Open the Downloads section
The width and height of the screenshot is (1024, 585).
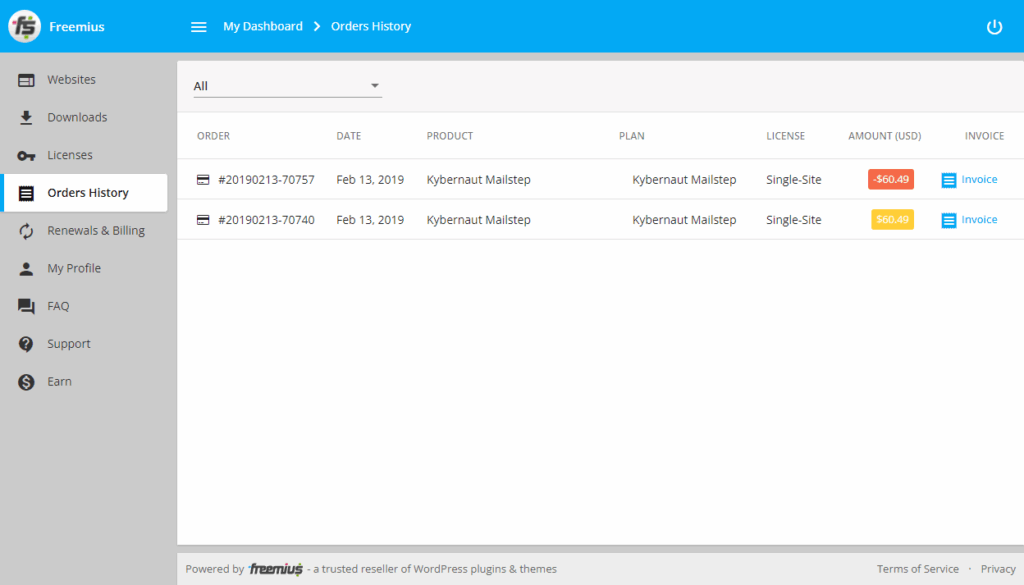click(x=77, y=118)
